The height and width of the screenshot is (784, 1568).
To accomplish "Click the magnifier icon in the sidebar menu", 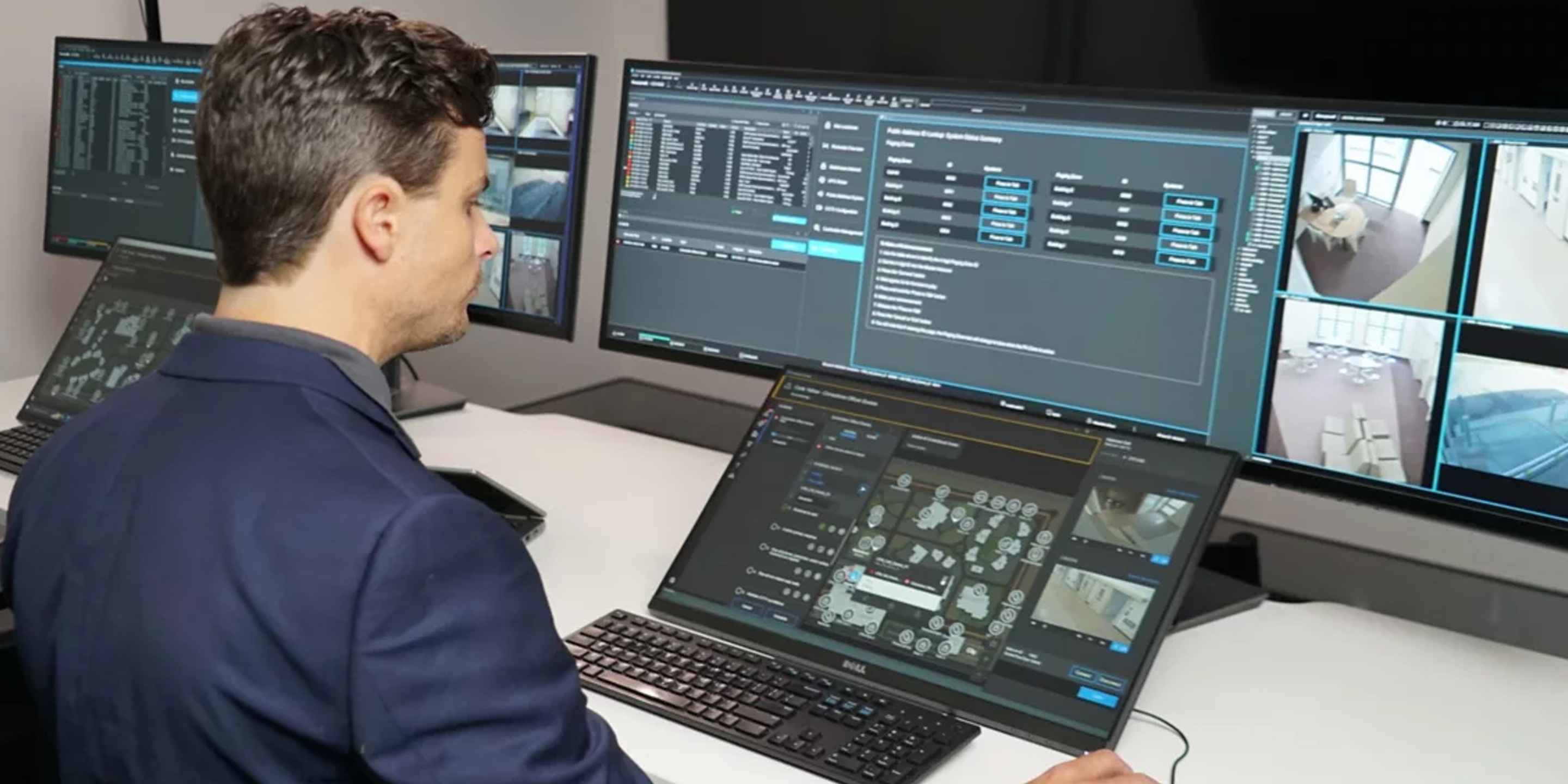I will point(816,228).
